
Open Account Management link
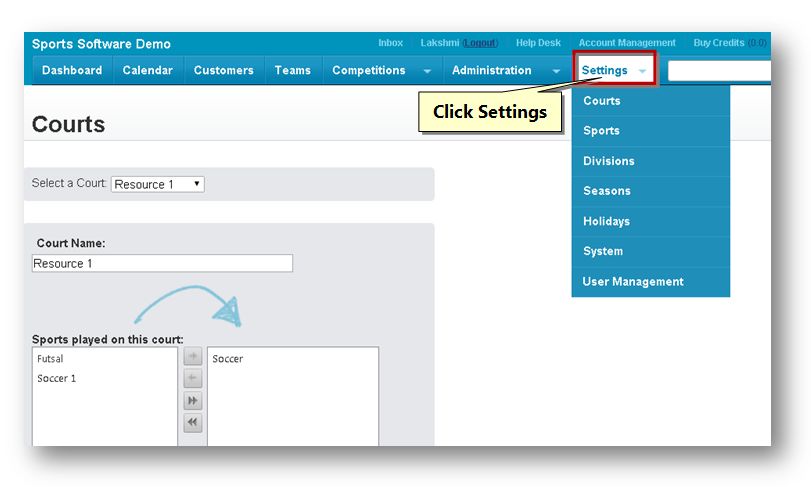tap(627, 43)
